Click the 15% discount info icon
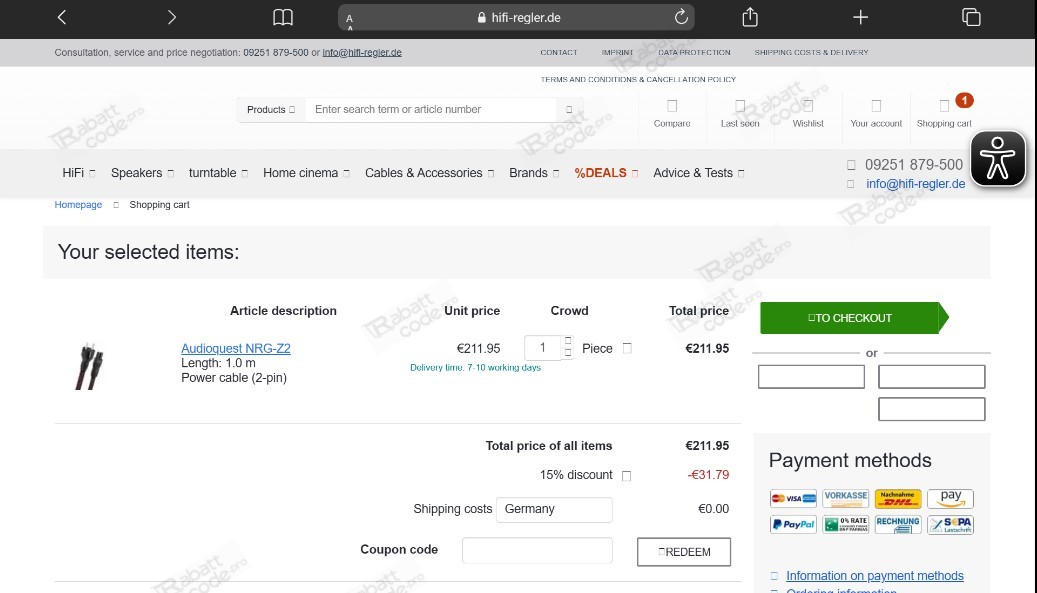 [x=626, y=476]
